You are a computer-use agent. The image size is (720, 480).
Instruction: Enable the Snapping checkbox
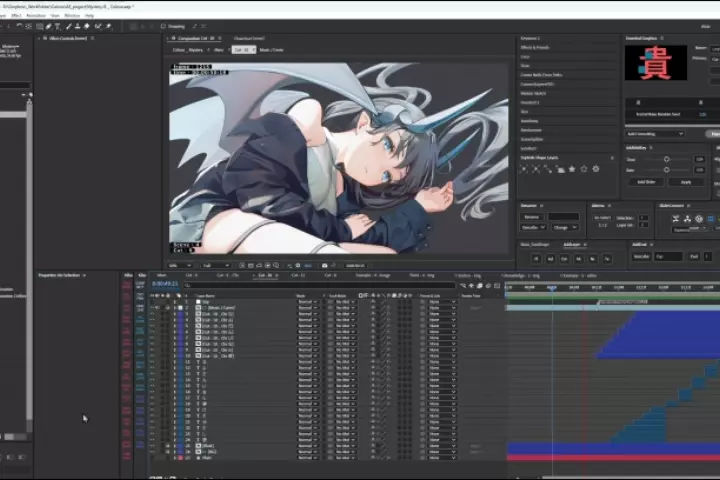point(163,27)
